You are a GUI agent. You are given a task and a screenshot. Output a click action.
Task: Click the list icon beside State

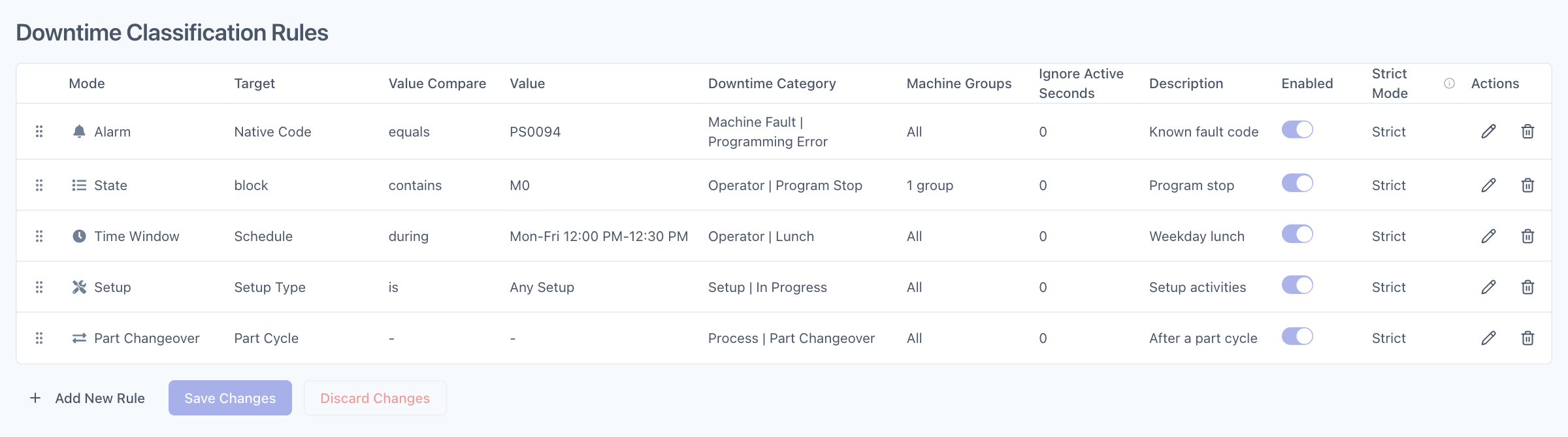79,185
